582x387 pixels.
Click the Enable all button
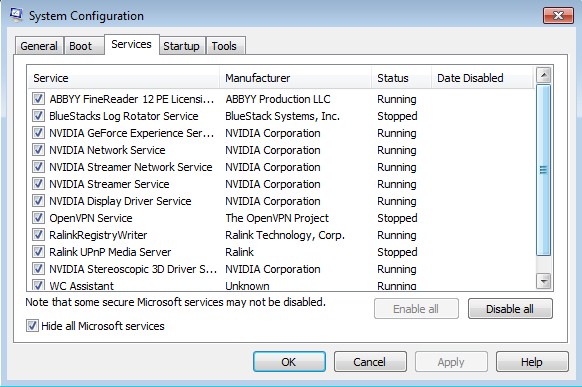(x=416, y=309)
